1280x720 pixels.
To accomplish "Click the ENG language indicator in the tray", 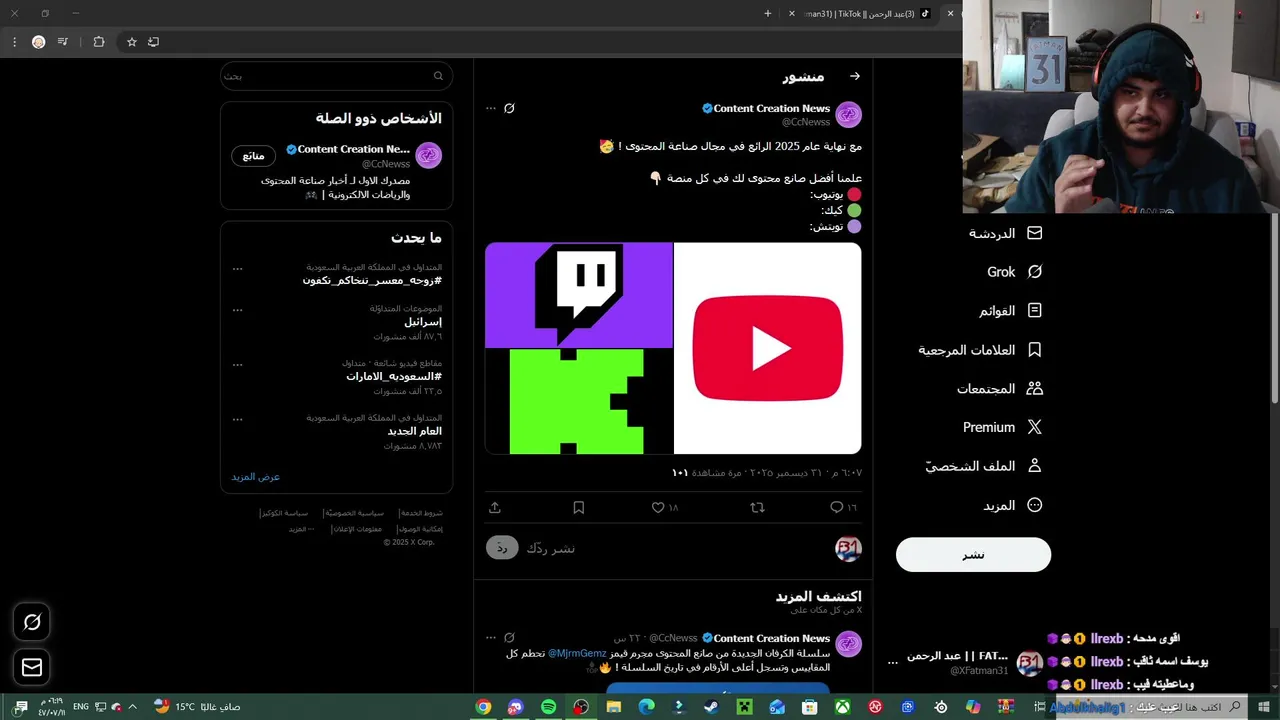I will coord(81,707).
